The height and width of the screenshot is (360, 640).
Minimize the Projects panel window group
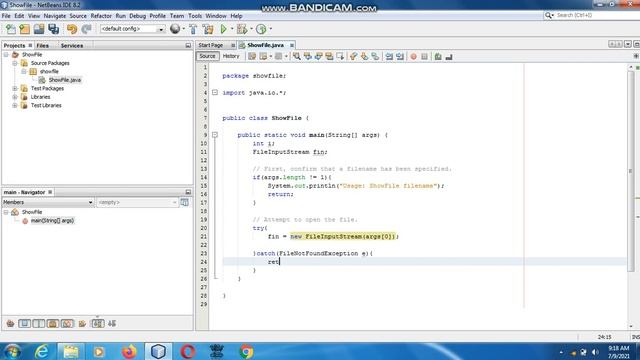188,45
